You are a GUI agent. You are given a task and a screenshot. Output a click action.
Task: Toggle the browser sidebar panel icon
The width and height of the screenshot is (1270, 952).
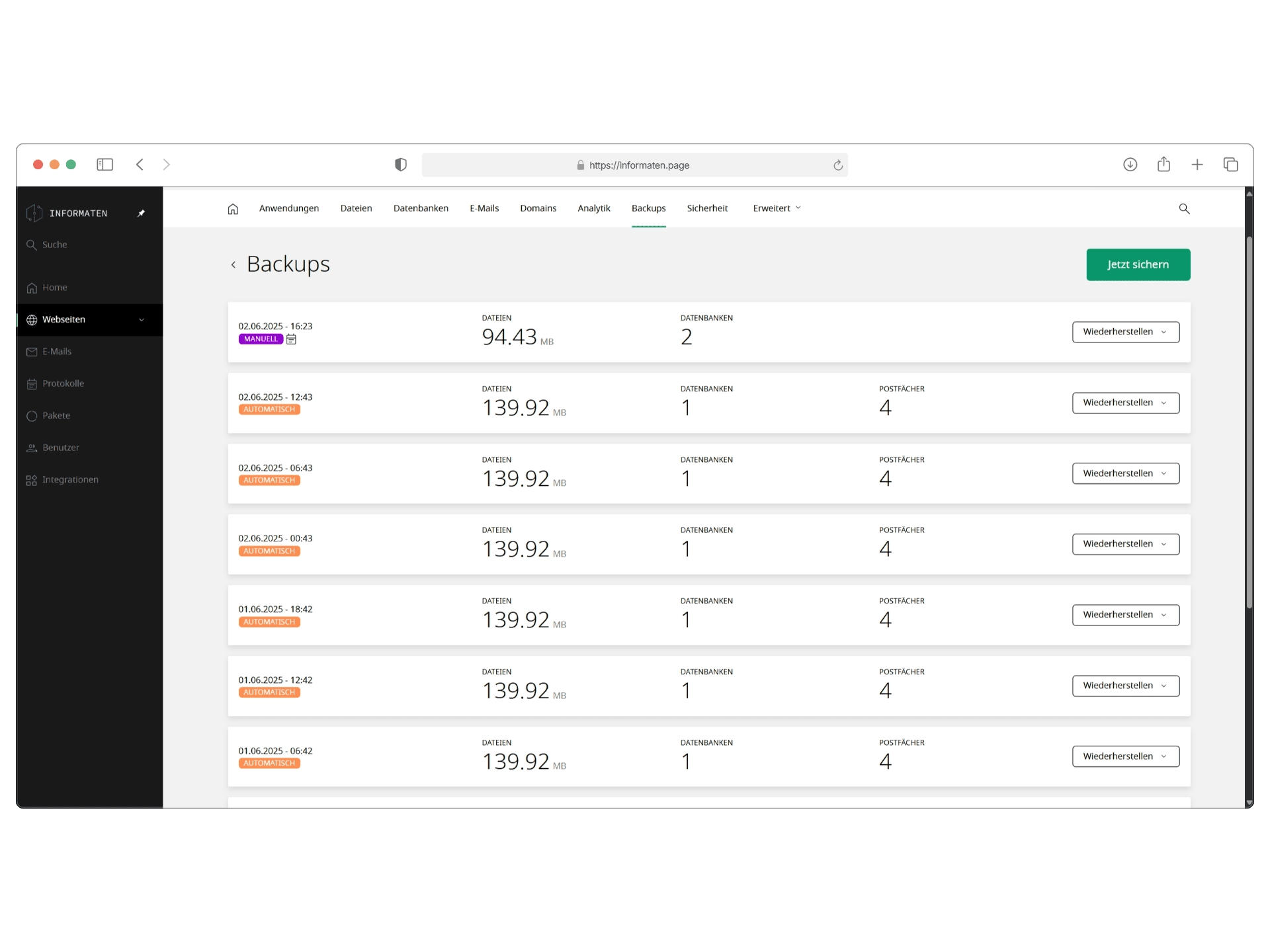click(x=105, y=165)
